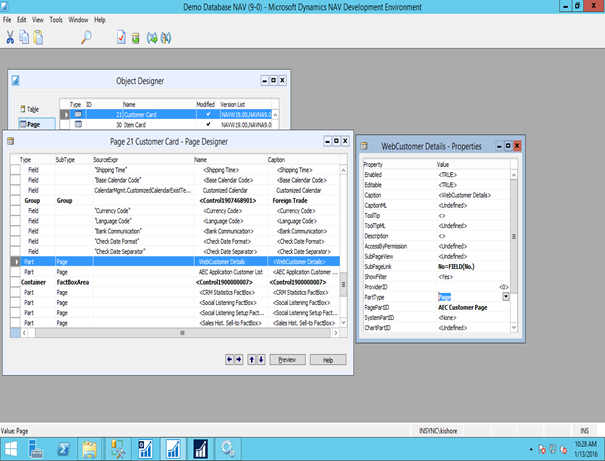Open File Explorer from taskbar
Screen dimensions: 605x461
pyautogui.click(x=90, y=449)
